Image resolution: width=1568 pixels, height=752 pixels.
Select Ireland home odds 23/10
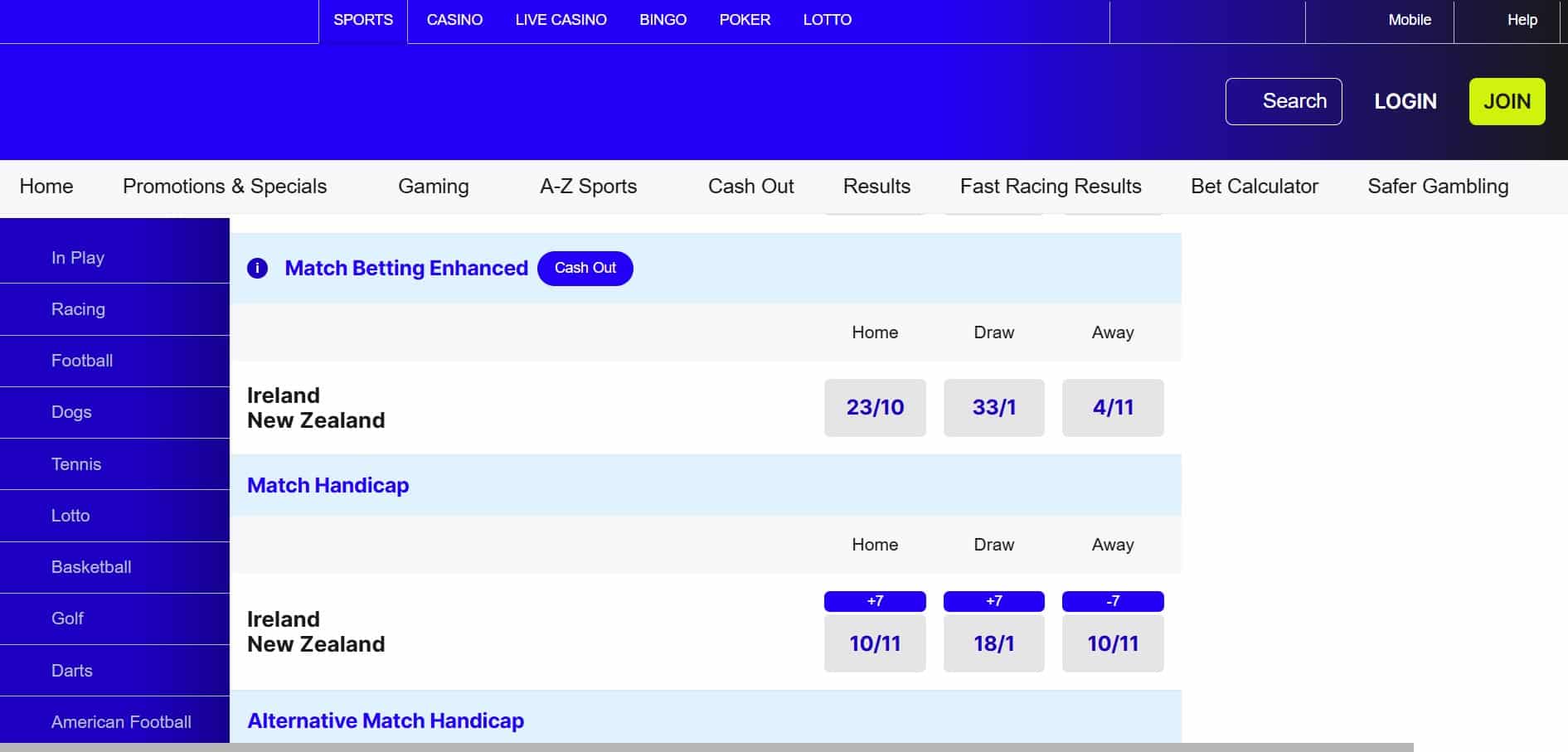coord(875,408)
